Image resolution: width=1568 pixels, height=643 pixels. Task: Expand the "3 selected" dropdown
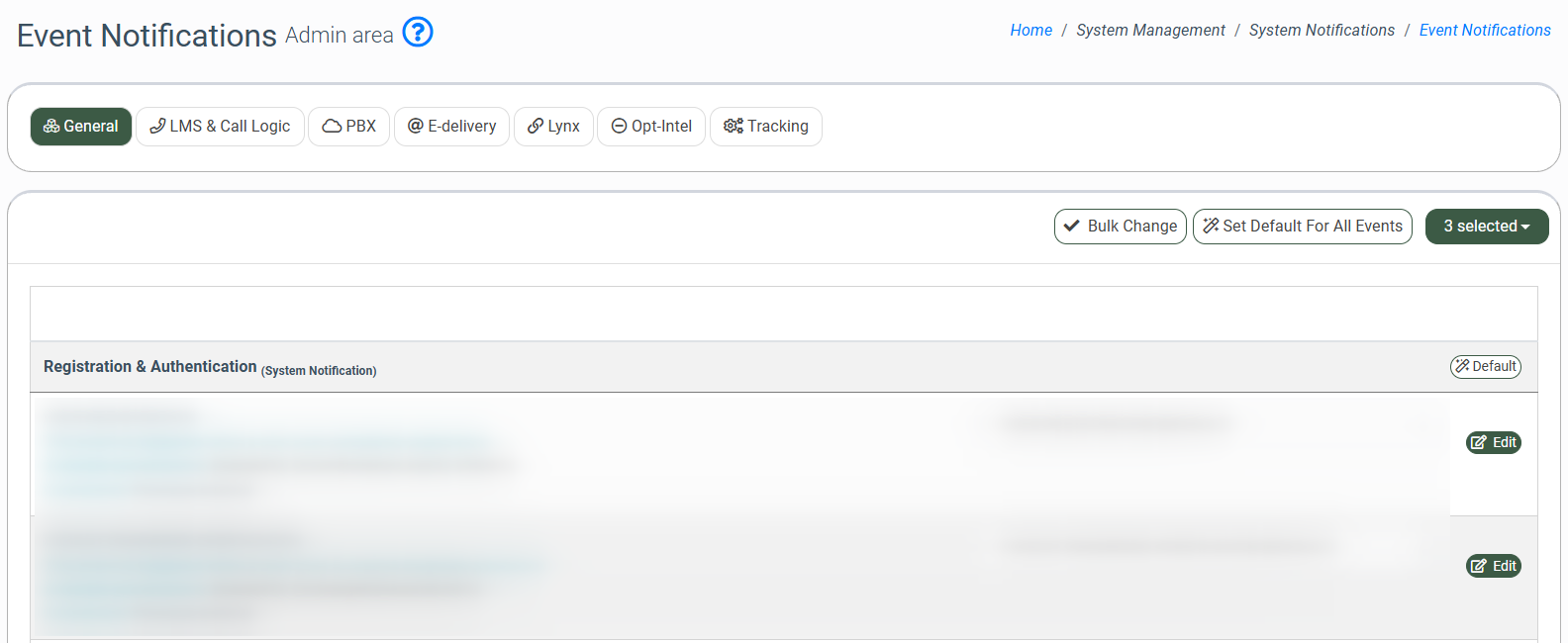(1486, 227)
